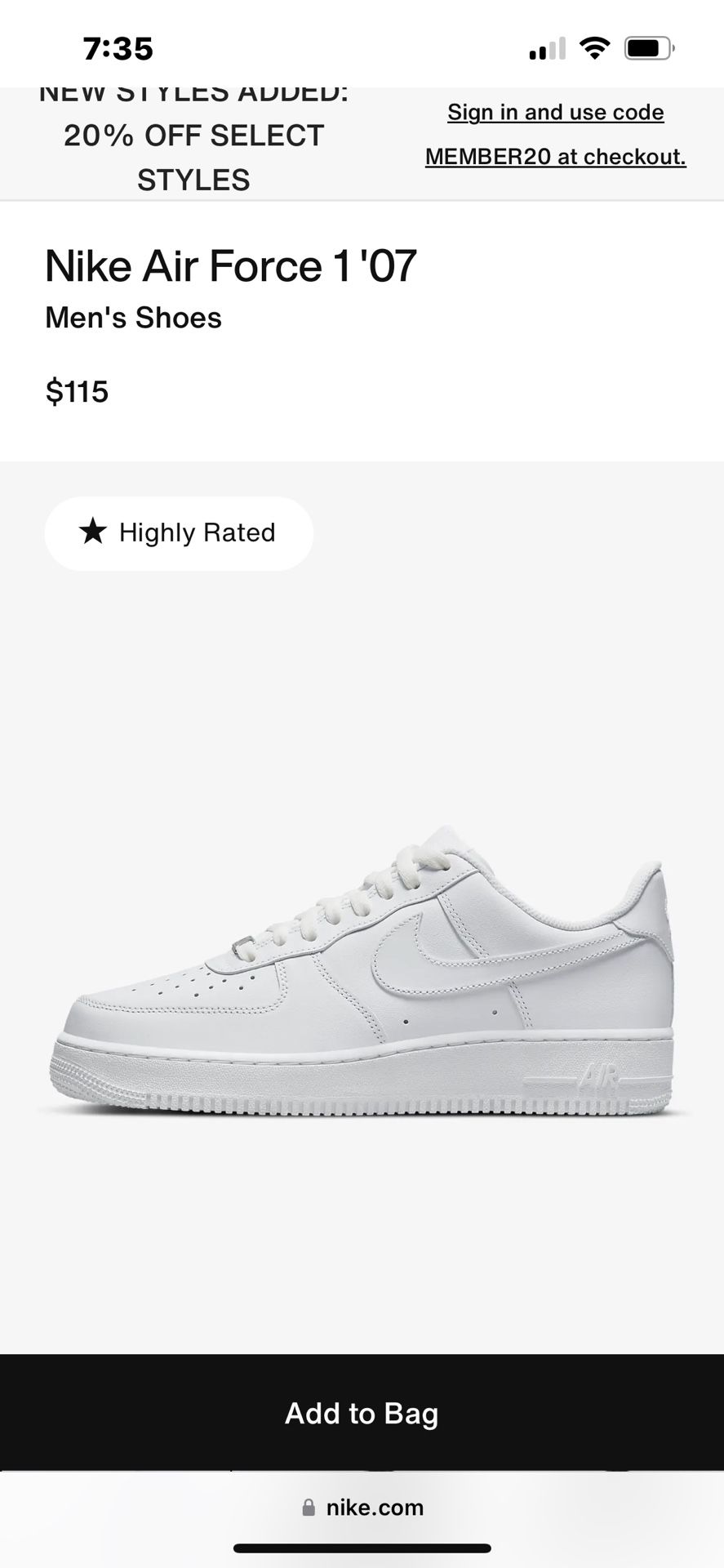This screenshot has height=1568, width=724.
Task: Open the Highly Rated badge
Action: [x=179, y=532]
